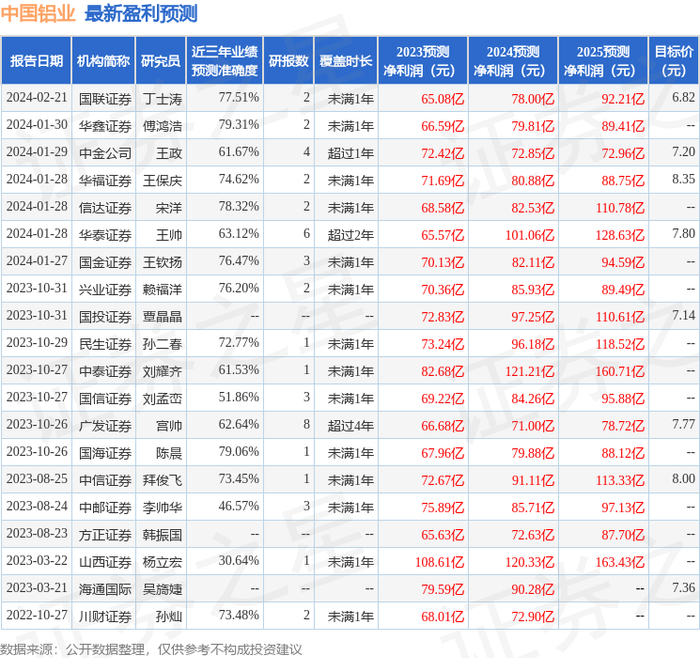Click the 研报数 column header

288,61
